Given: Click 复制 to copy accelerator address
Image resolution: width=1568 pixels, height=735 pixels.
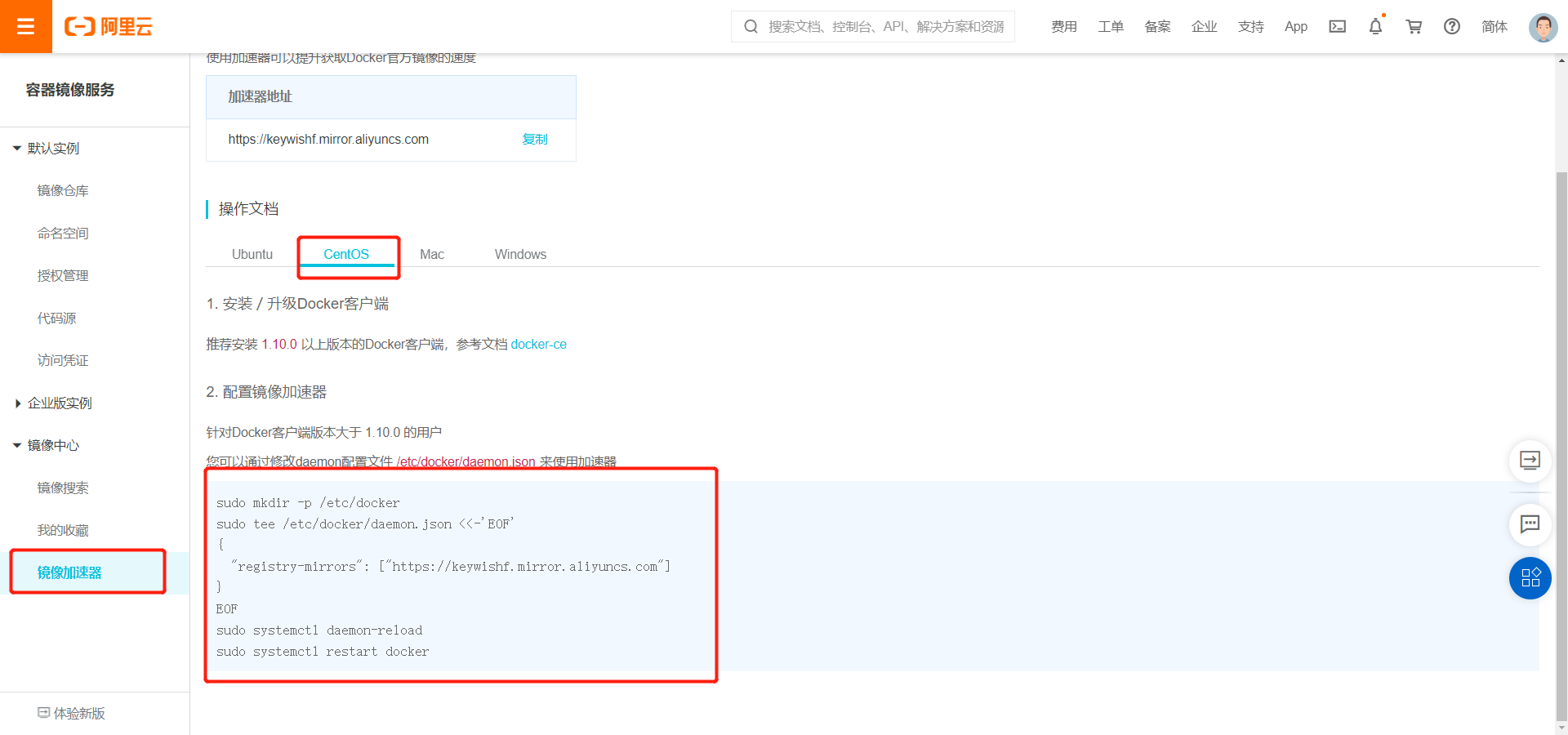Looking at the screenshot, I should pos(535,140).
